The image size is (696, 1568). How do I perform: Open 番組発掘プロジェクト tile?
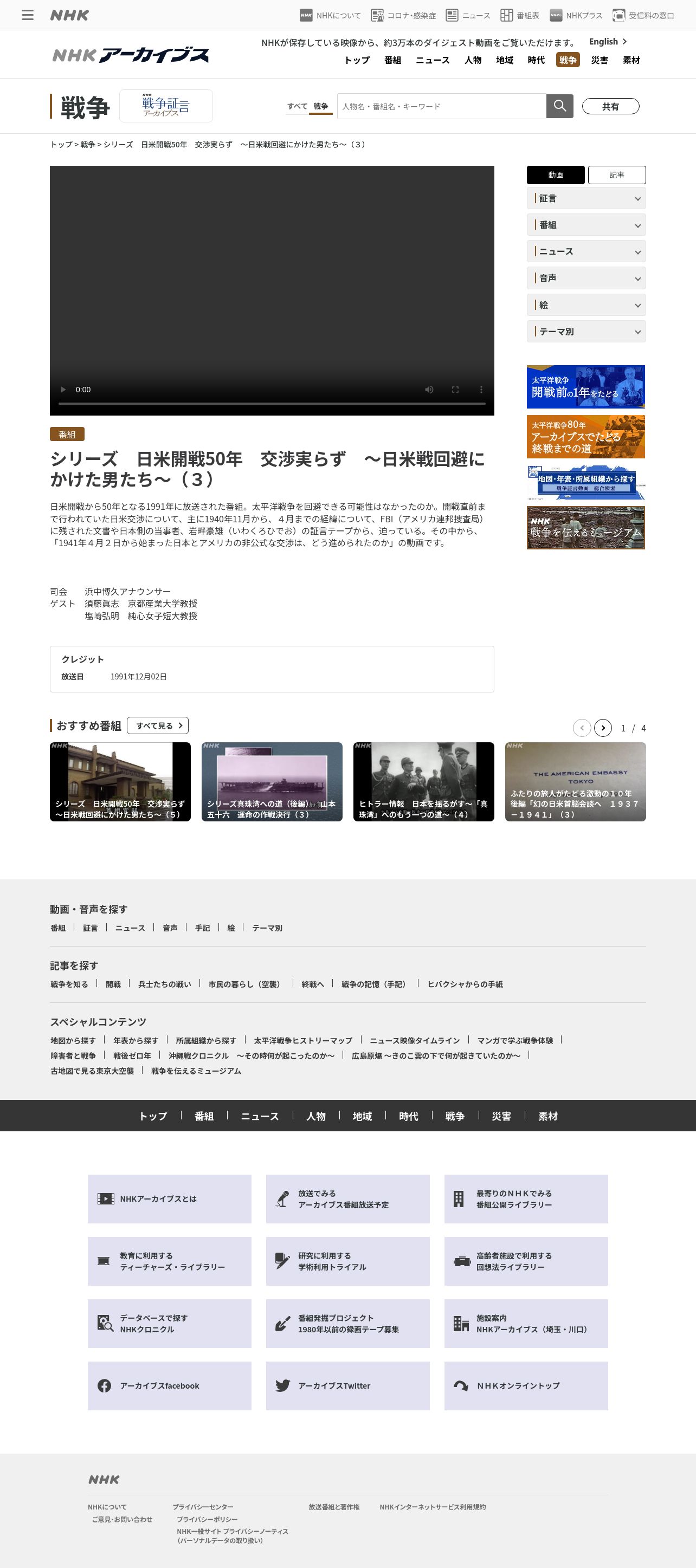(x=347, y=1323)
